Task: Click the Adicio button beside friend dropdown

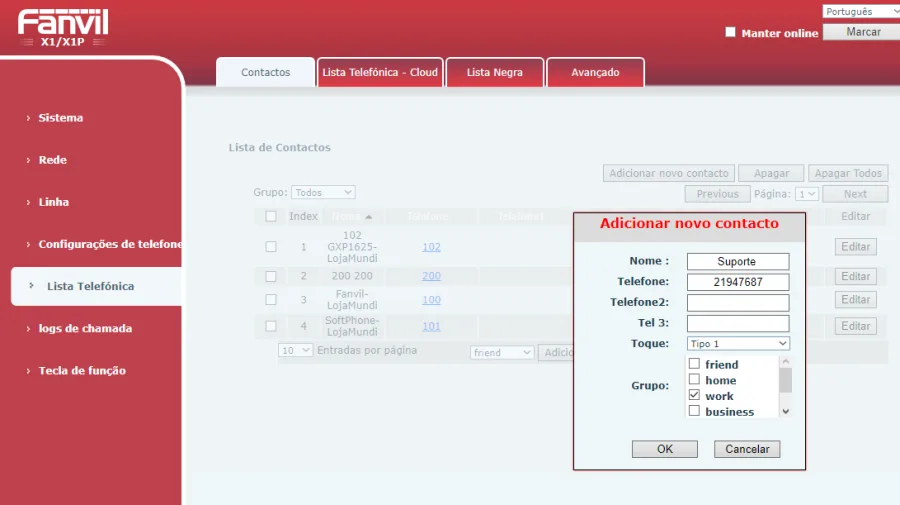Action: click(557, 352)
